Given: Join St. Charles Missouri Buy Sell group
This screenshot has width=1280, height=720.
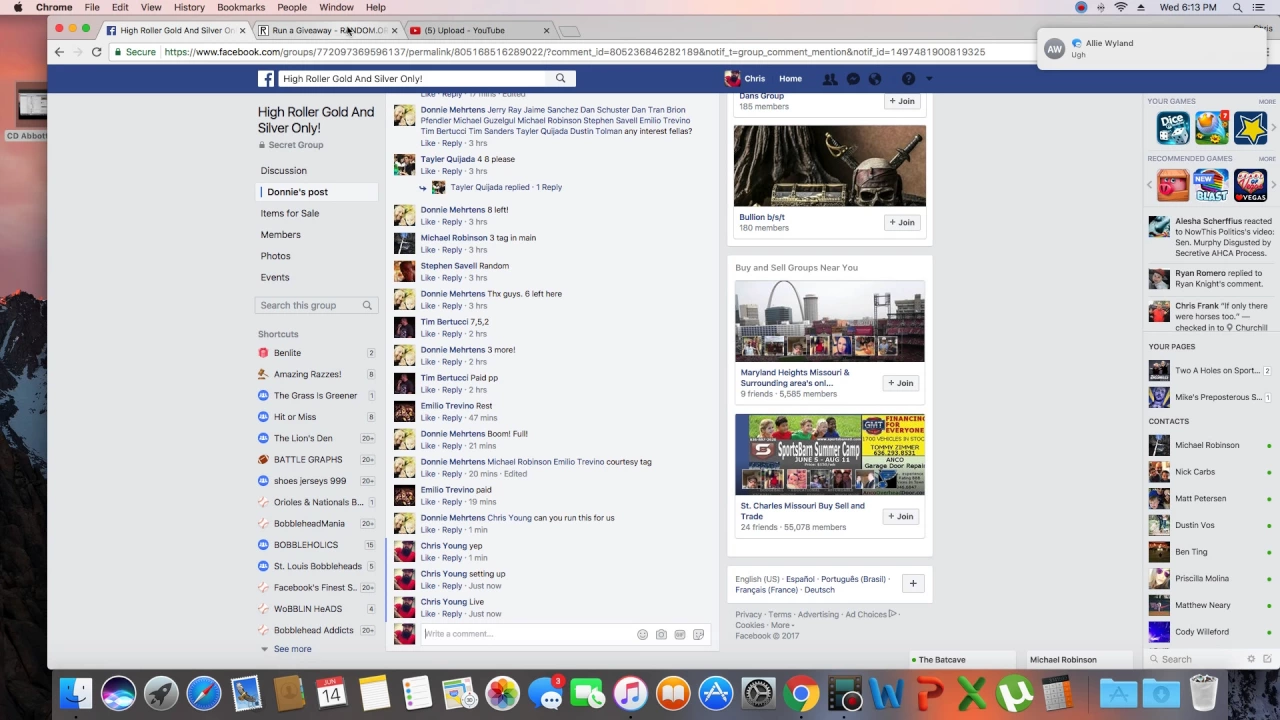Looking at the screenshot, I should click(900, 516).
